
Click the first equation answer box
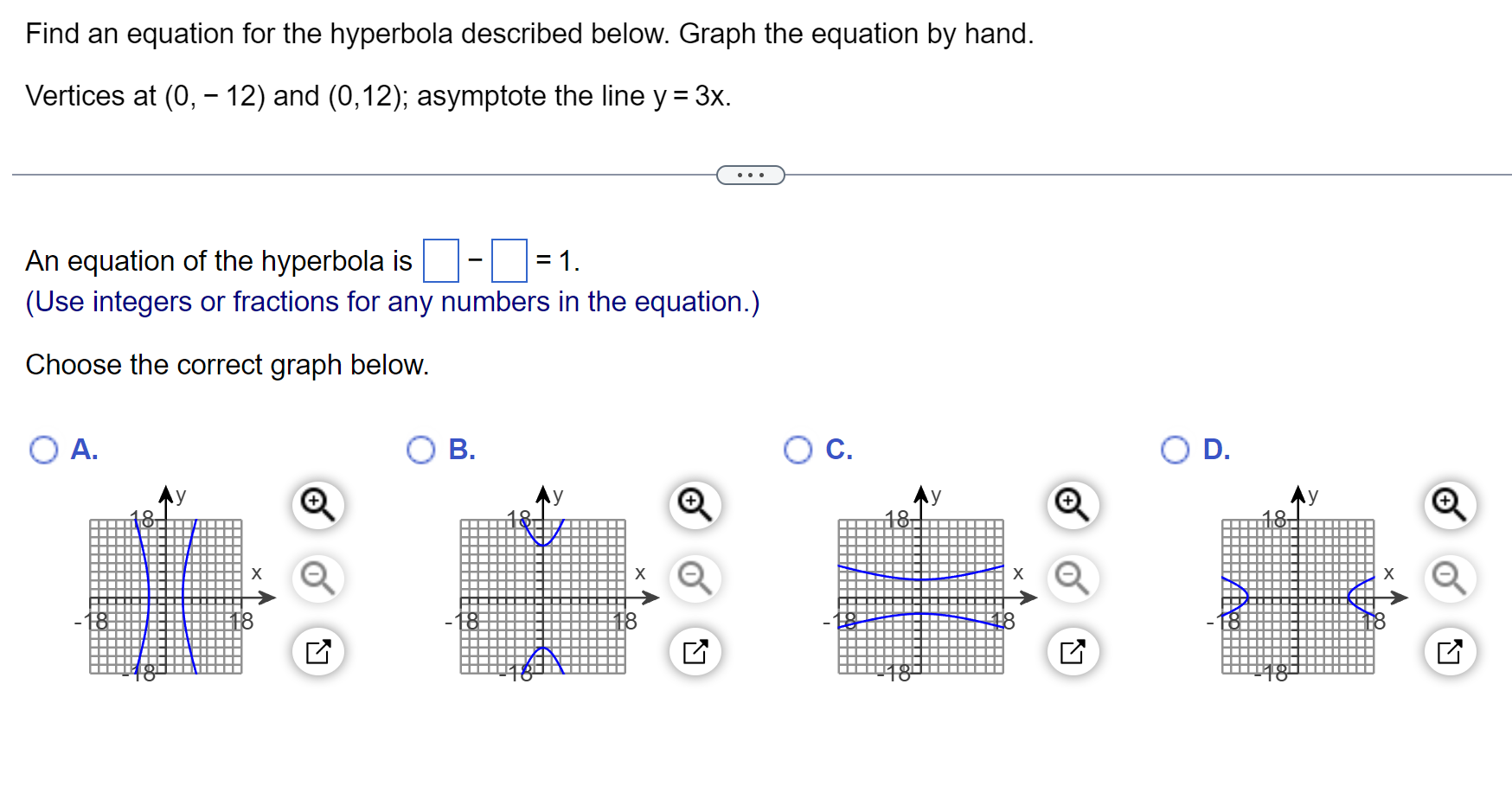point(441,261)
